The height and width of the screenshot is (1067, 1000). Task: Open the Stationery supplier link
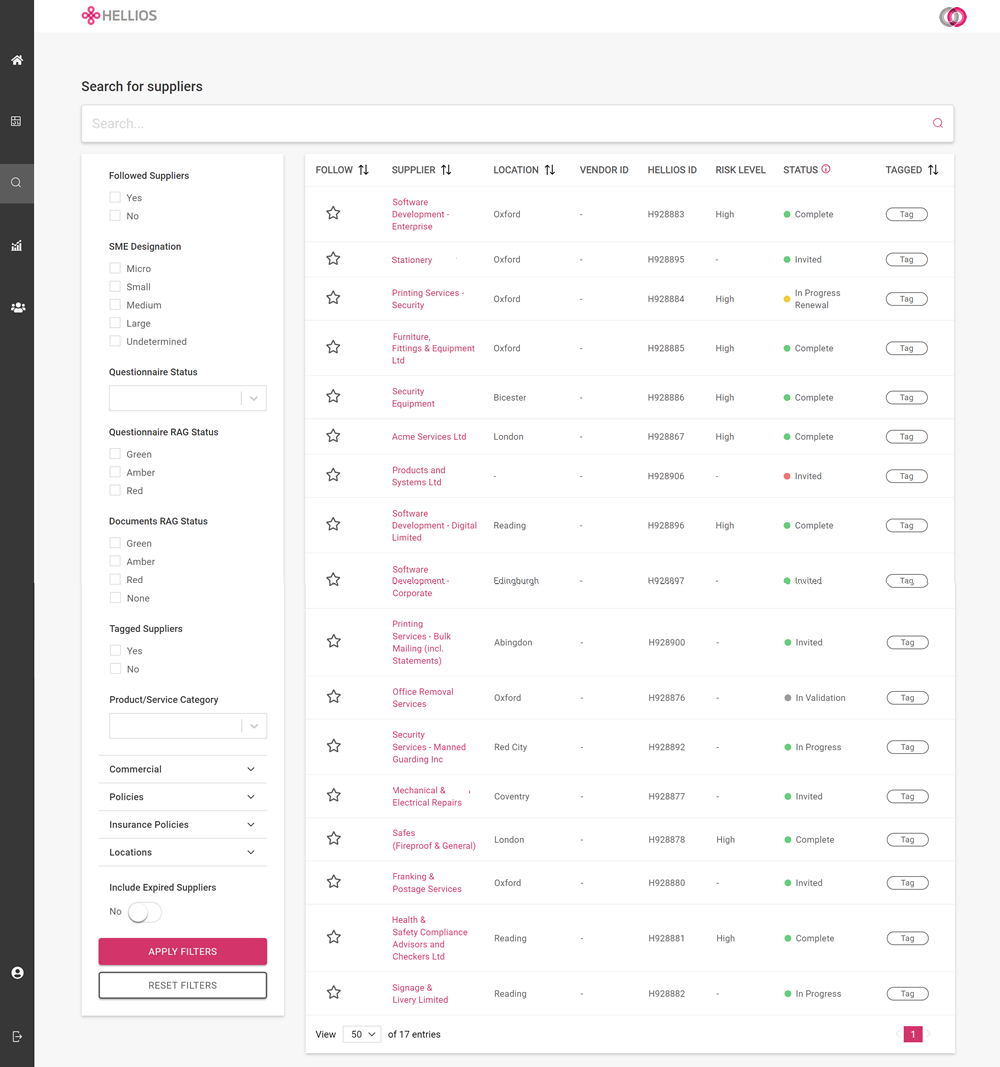point(412,260)
